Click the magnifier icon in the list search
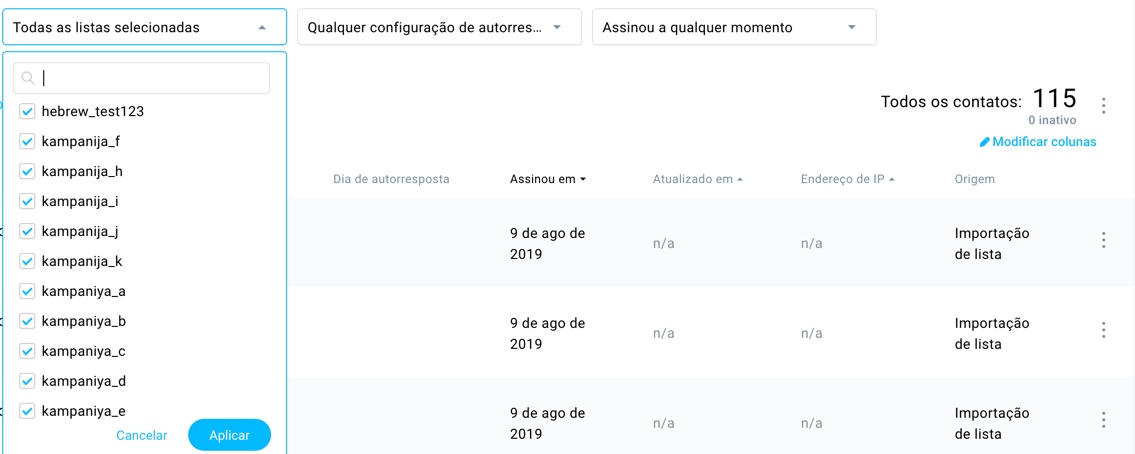 pos(28,78)
